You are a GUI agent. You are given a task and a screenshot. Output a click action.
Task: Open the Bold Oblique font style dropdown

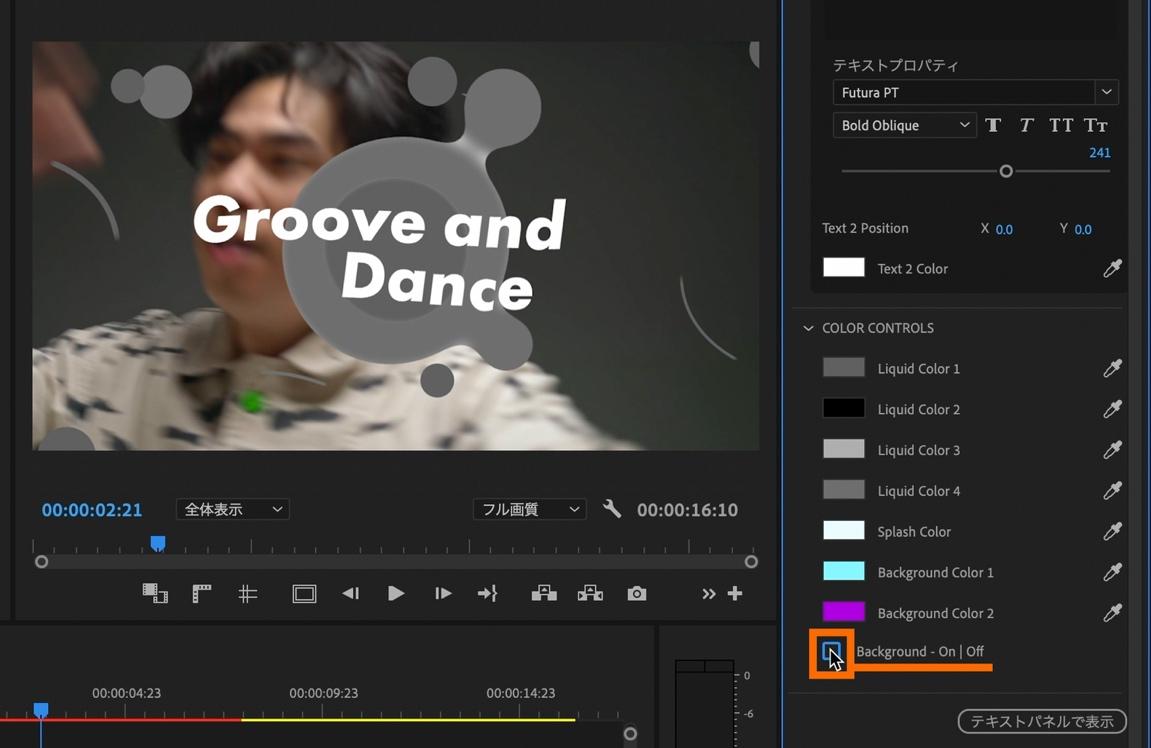904,126
